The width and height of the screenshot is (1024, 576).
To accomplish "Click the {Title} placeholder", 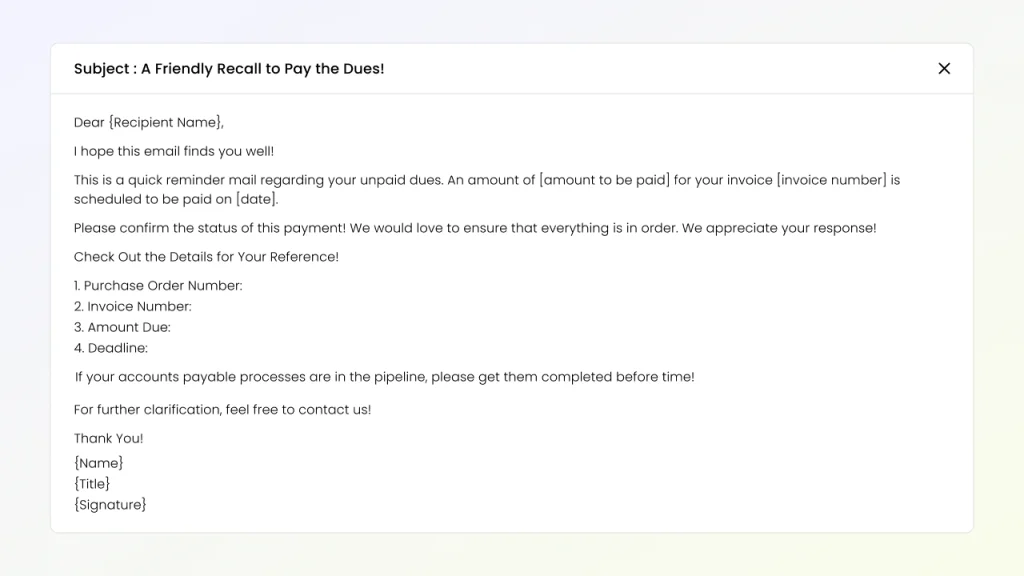I will tap(92, 485).
